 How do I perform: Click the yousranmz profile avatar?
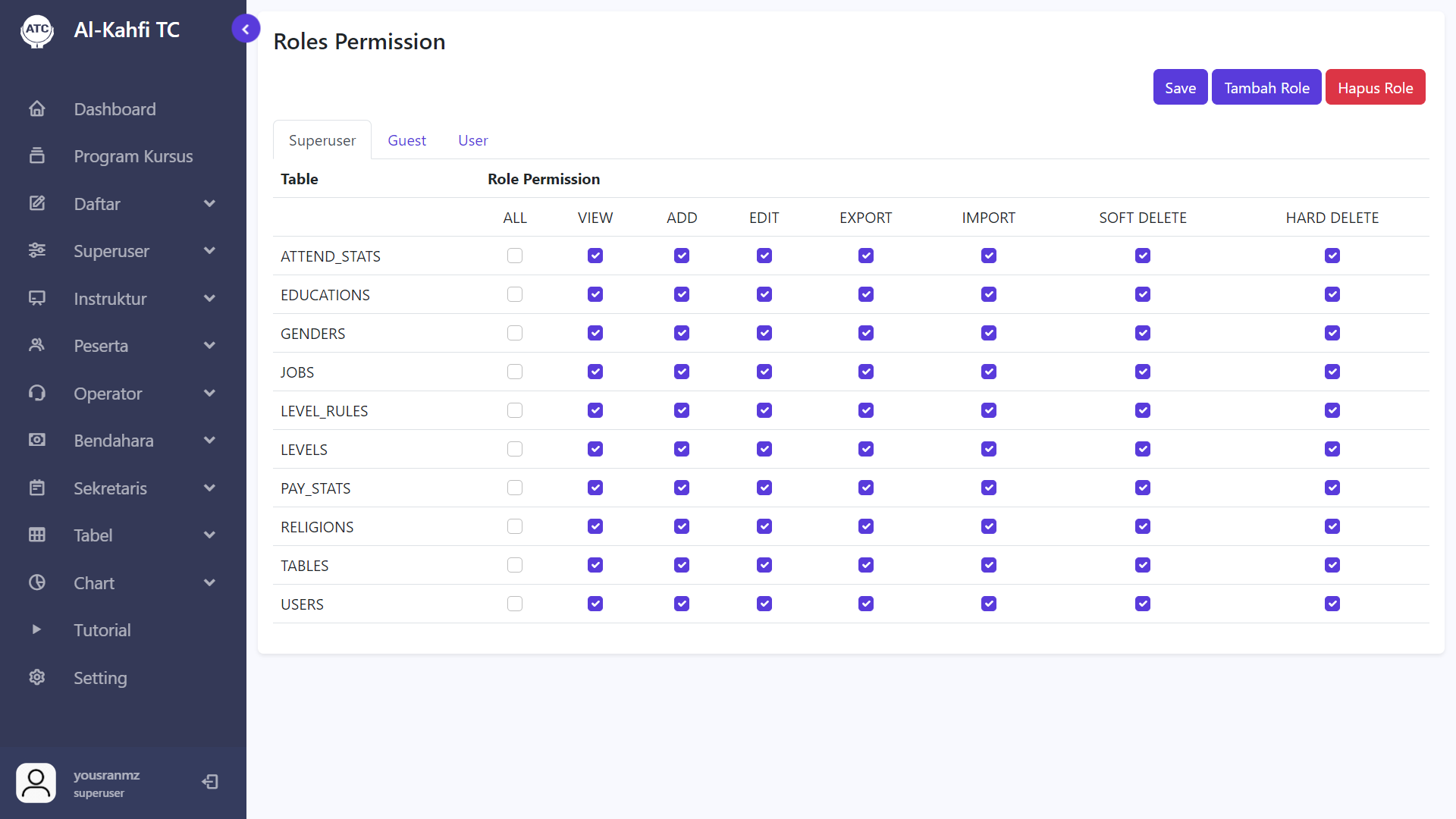tap(36, 783)
